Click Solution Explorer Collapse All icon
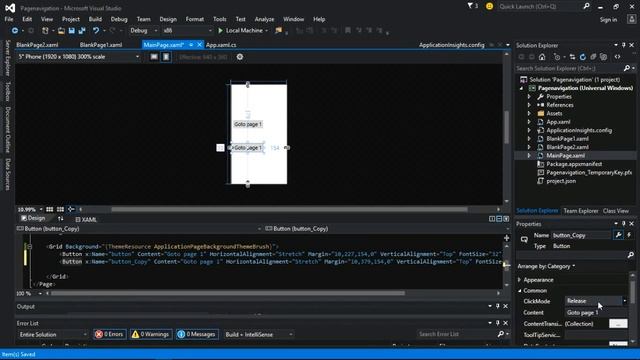640x360 pixels. coord(593,57)
